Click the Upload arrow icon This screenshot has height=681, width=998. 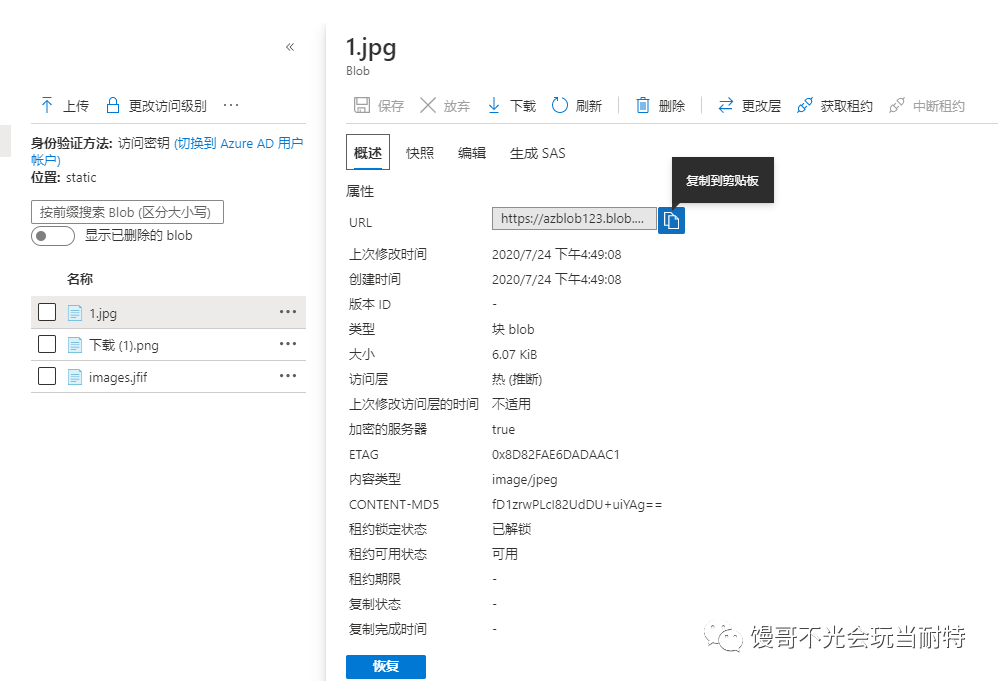[x=46, y=105]
